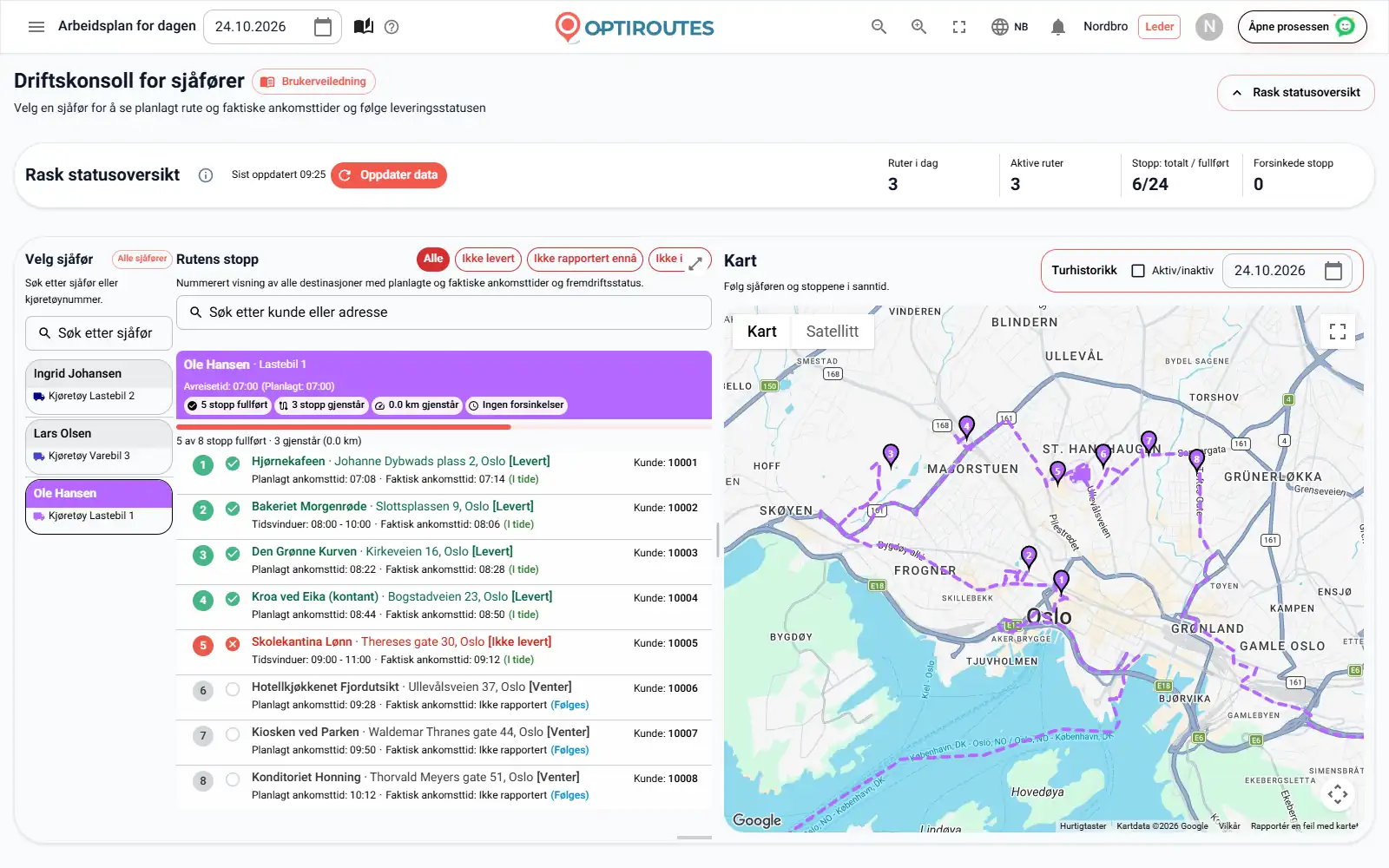Toggle status circle for Hotellkjøkkenet Fjordutsikt
Viewport: 1389px width, 868px height.
[233, 689]
